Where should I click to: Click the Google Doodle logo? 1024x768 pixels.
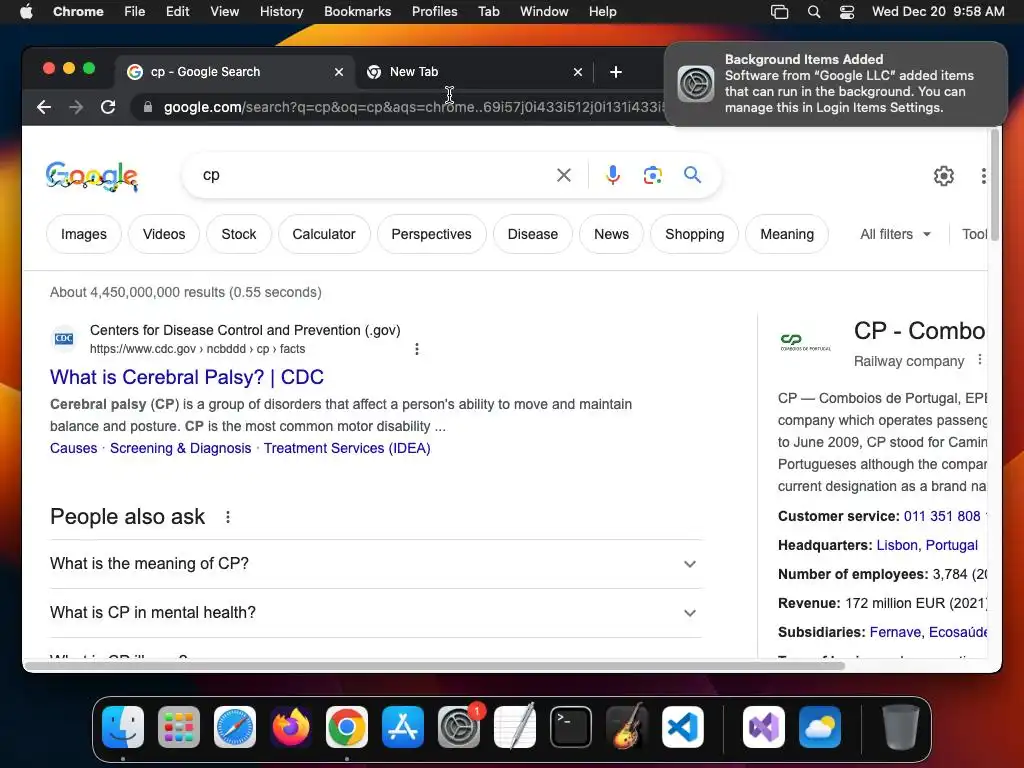tap(92, 176)
